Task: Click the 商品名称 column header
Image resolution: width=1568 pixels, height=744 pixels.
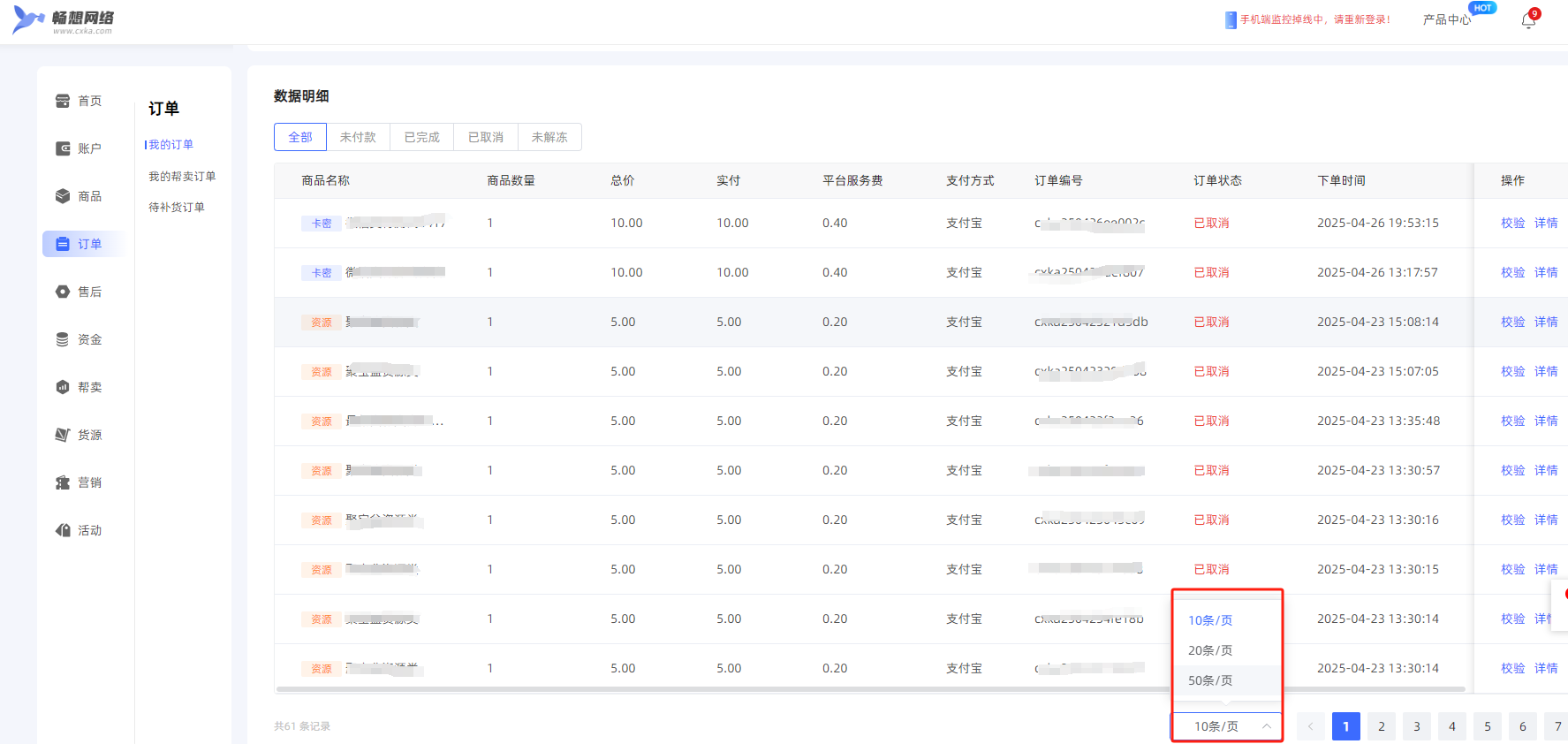Action: (x=325, y=180)
